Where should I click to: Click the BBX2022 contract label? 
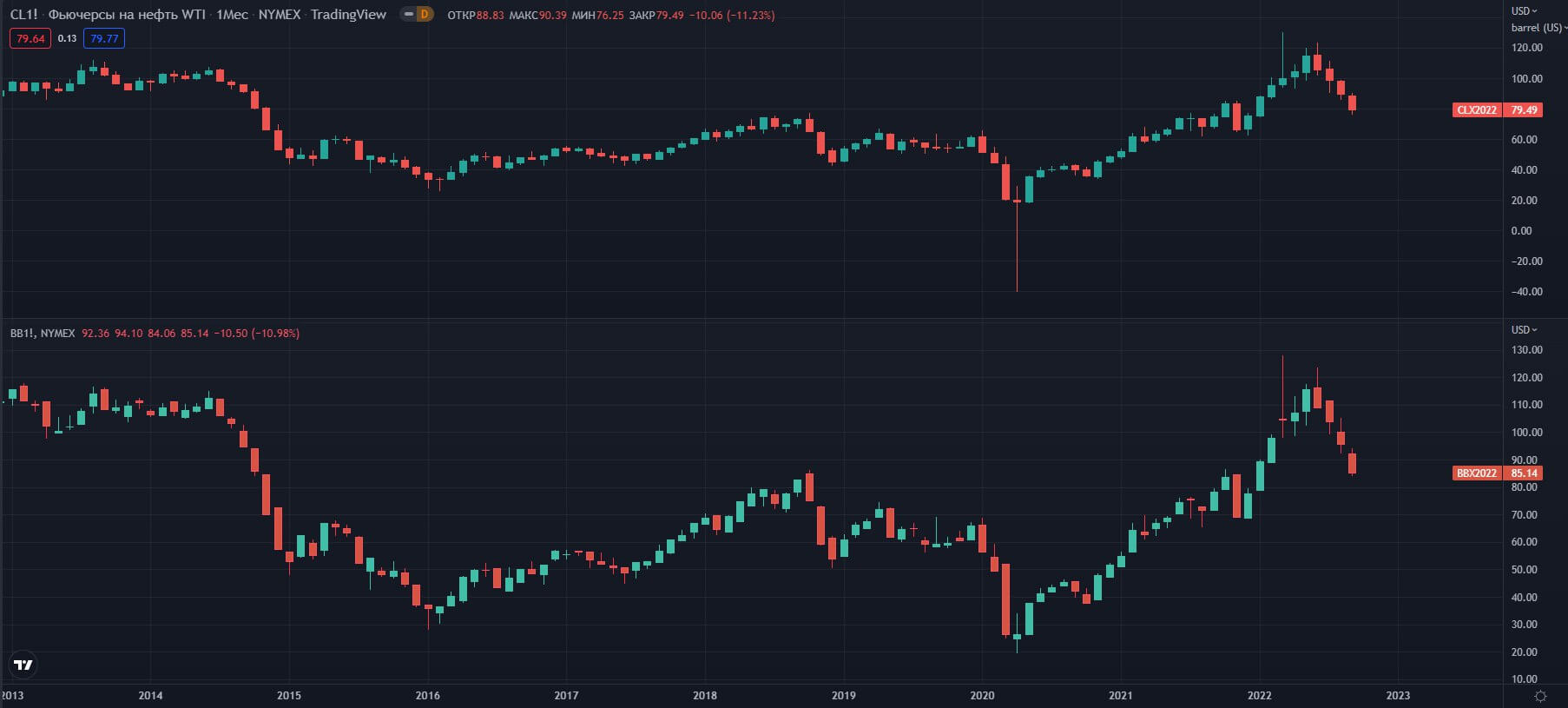point(1477,473)
